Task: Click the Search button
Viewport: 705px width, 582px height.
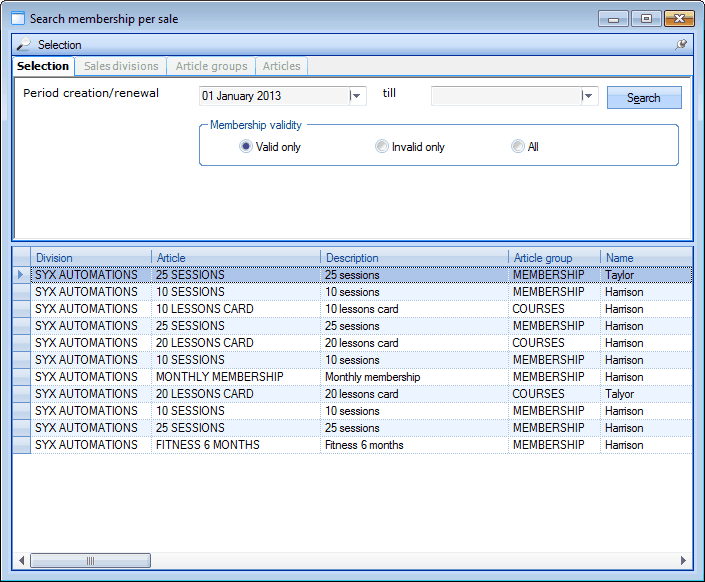Action: point(644,97)
